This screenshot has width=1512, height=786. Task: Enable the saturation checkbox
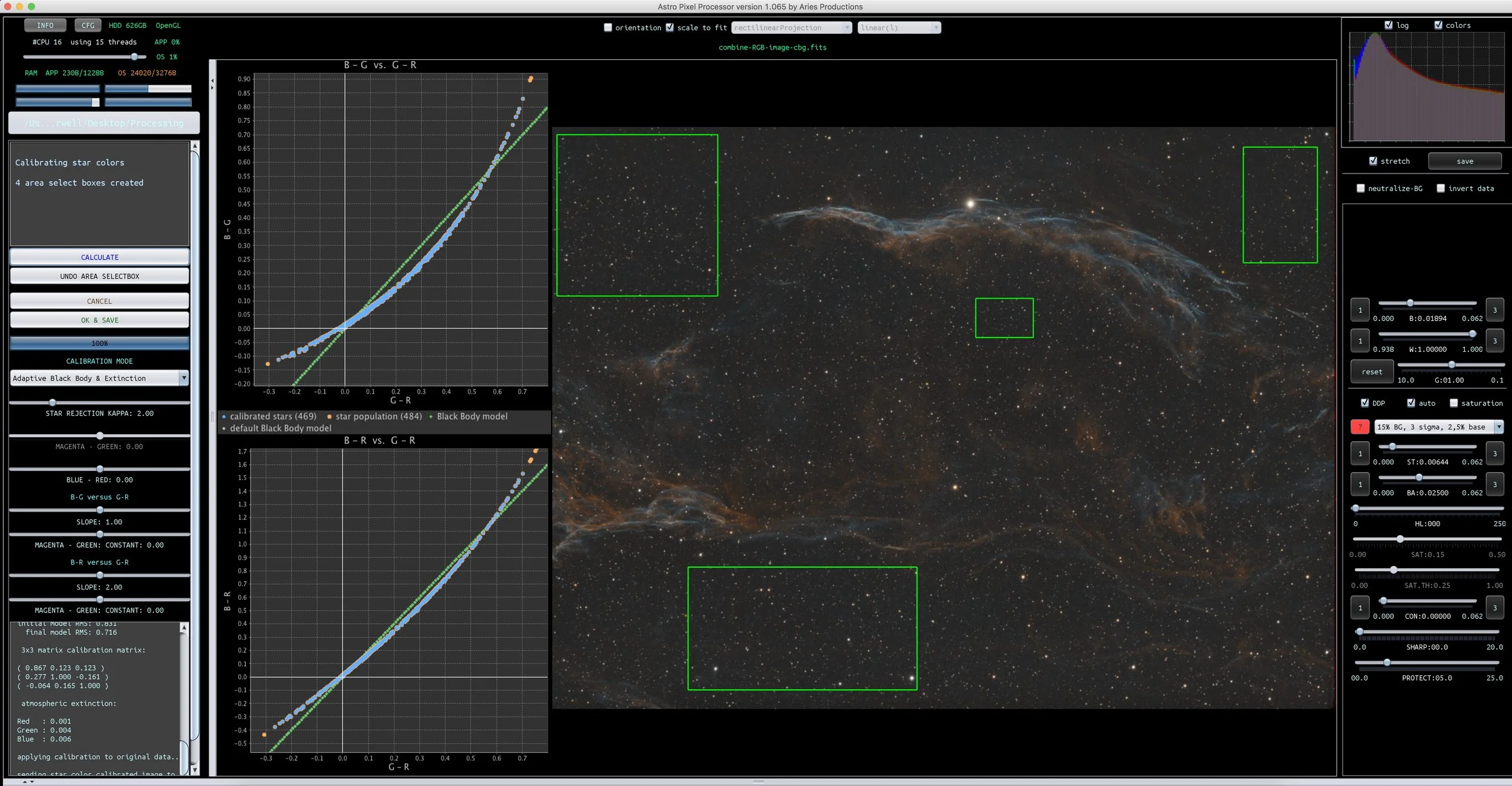(x=1454, y=403)
